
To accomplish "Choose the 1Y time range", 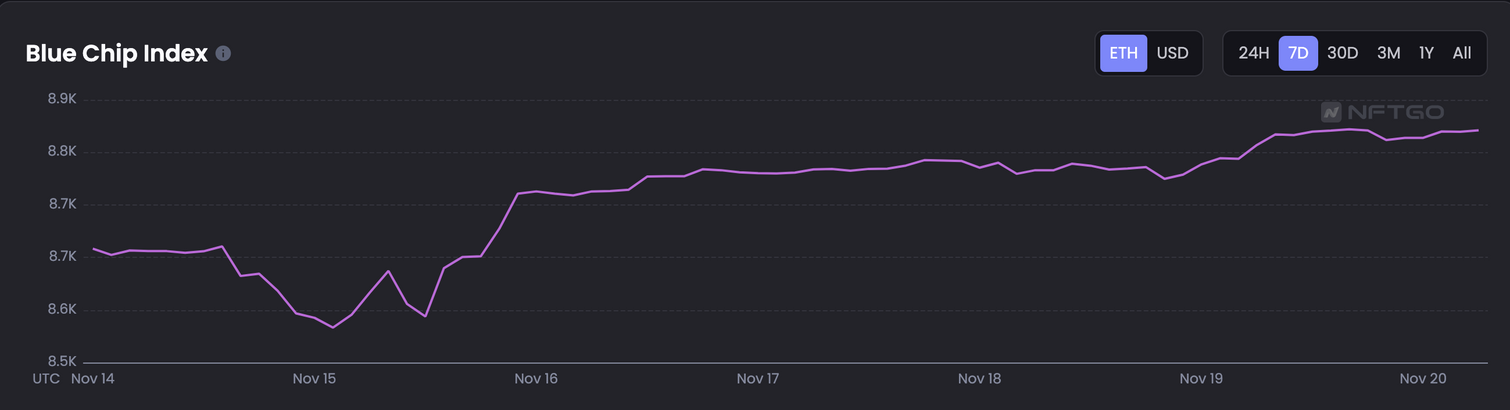I will pos(1426,53).
